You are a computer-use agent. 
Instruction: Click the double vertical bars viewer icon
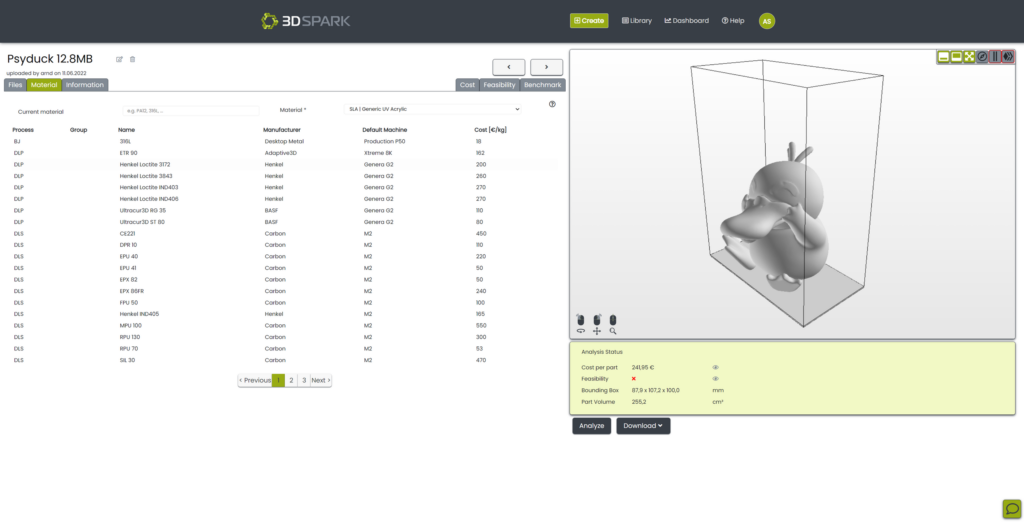click(995, 57)
